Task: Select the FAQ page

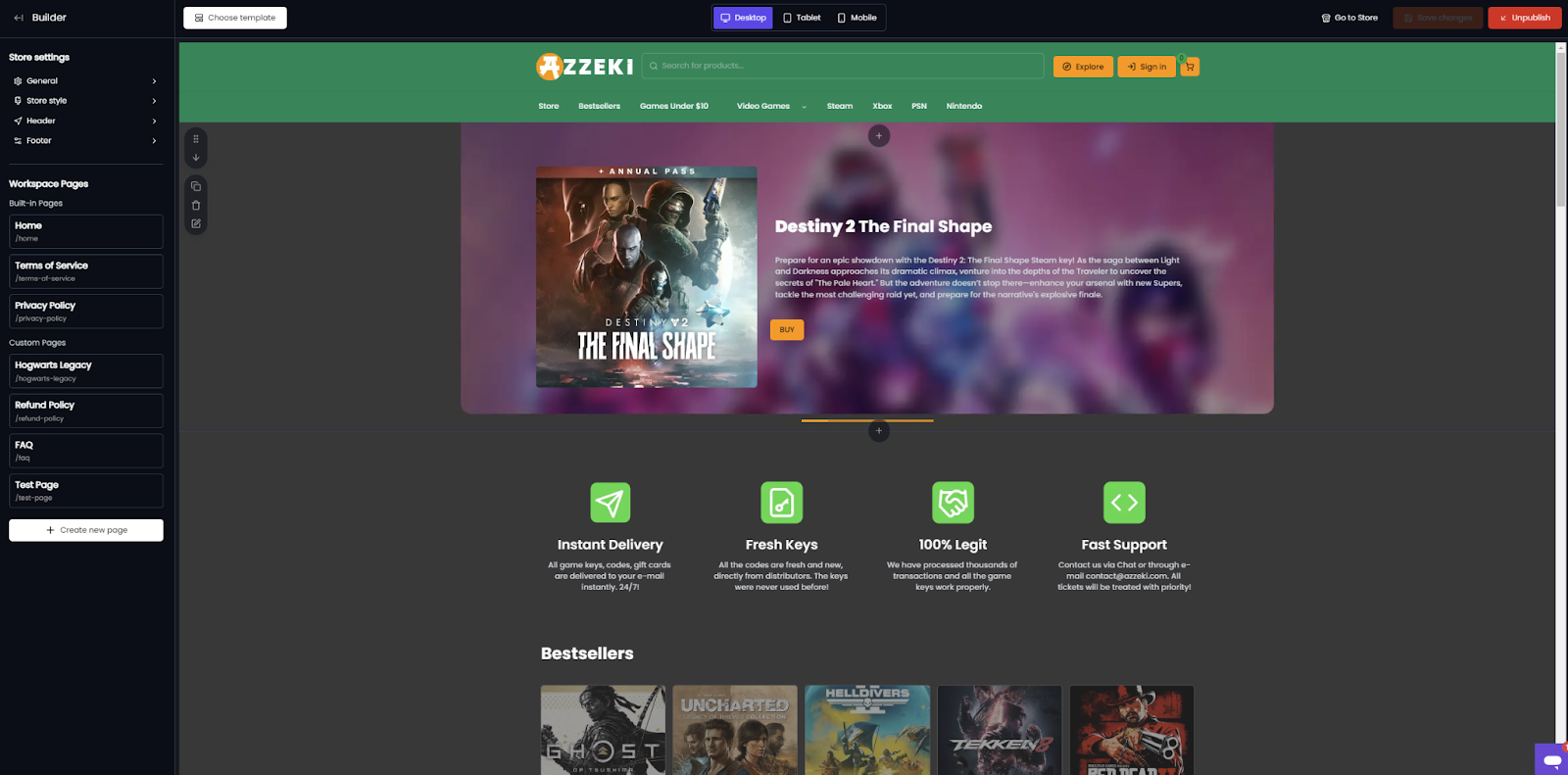Action: [x=86, y=451]
